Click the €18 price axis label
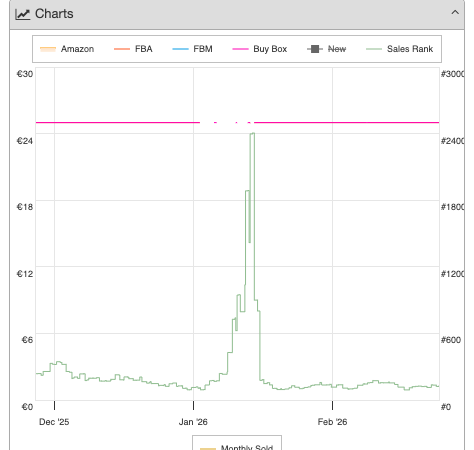This screenshot has width=474, height=450. coord(25,207)
